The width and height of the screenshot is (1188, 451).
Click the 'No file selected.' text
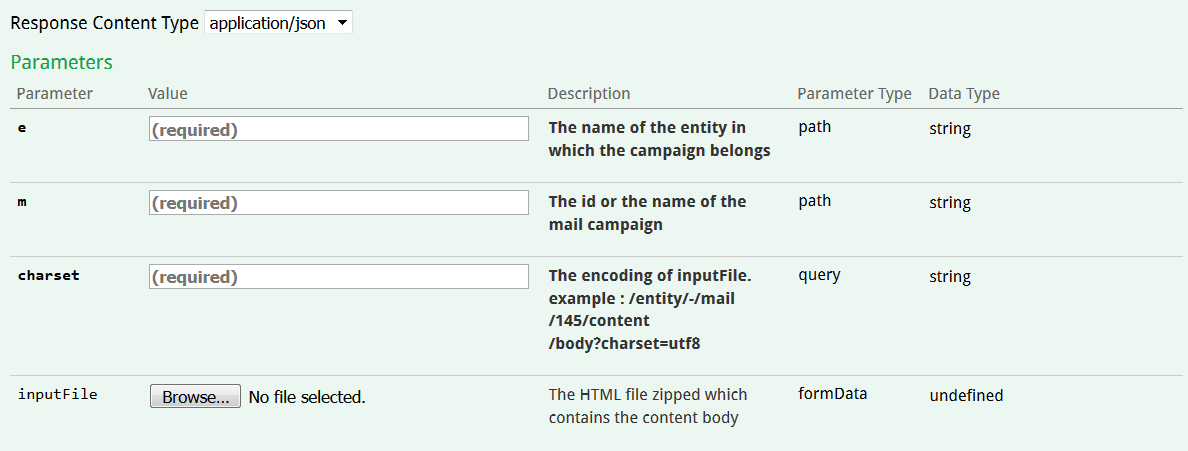tap(307, 397)
